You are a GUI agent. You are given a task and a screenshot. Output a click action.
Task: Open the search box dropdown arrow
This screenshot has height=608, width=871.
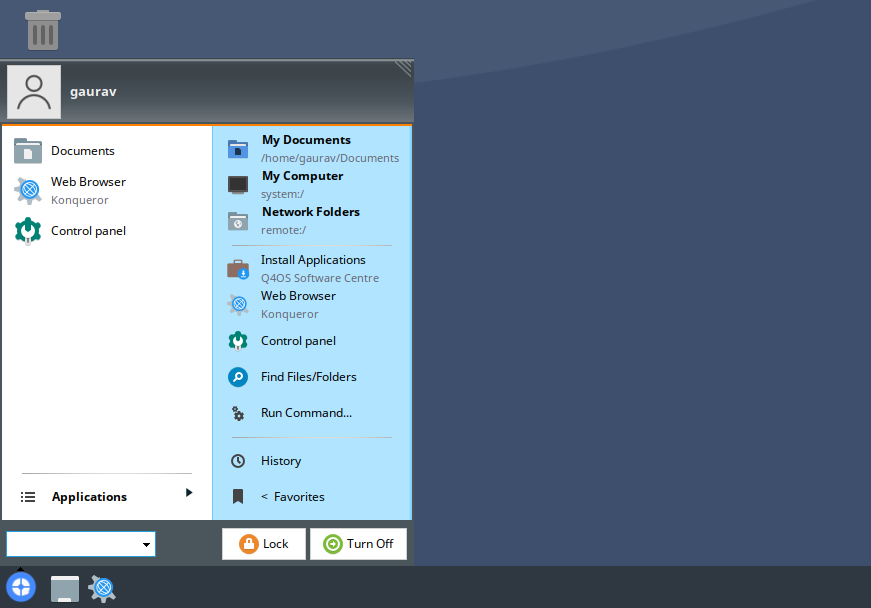(146, 545)
